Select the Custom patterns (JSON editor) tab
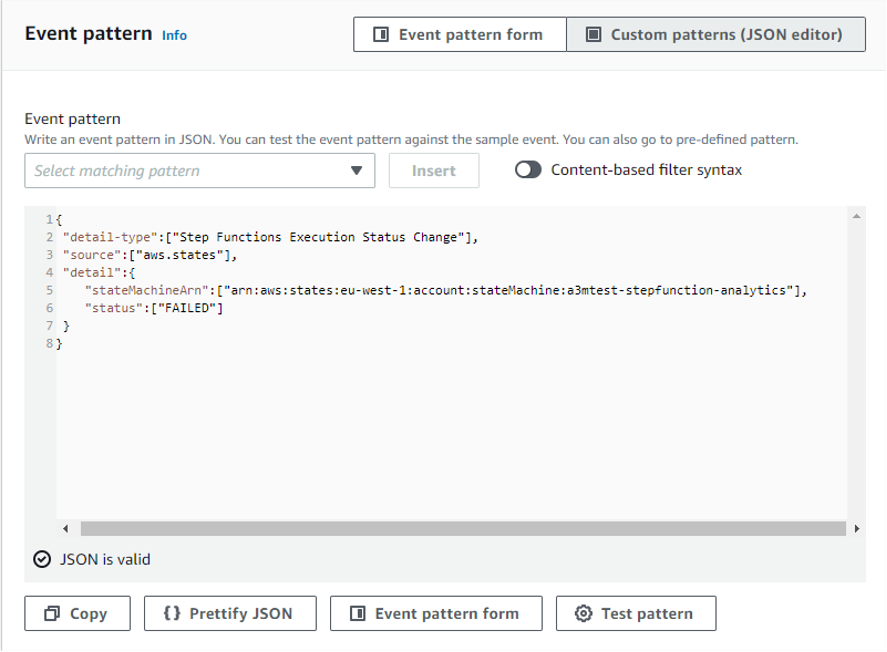Screen dimensions: 887x652 tap(715, 35)
